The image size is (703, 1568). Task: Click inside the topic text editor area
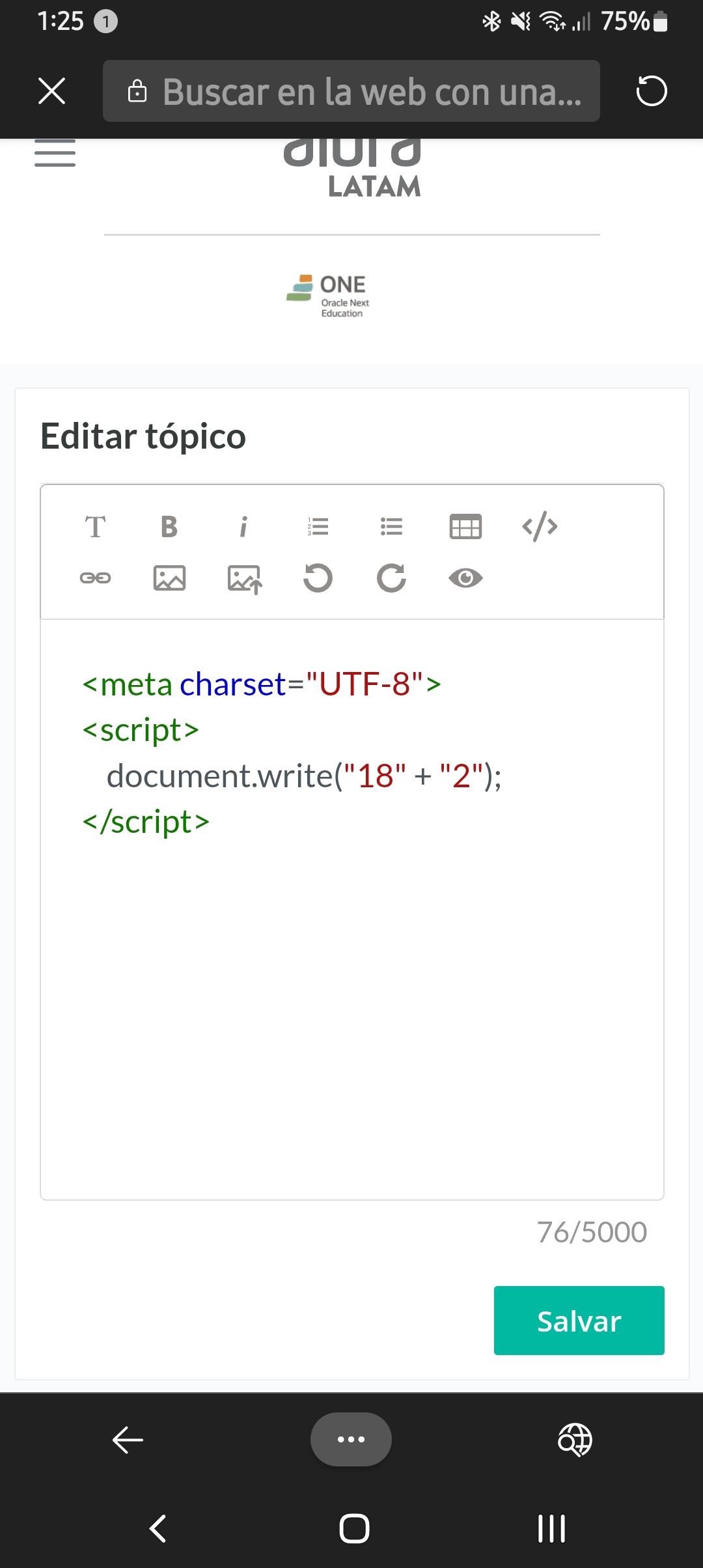(352, 909)
